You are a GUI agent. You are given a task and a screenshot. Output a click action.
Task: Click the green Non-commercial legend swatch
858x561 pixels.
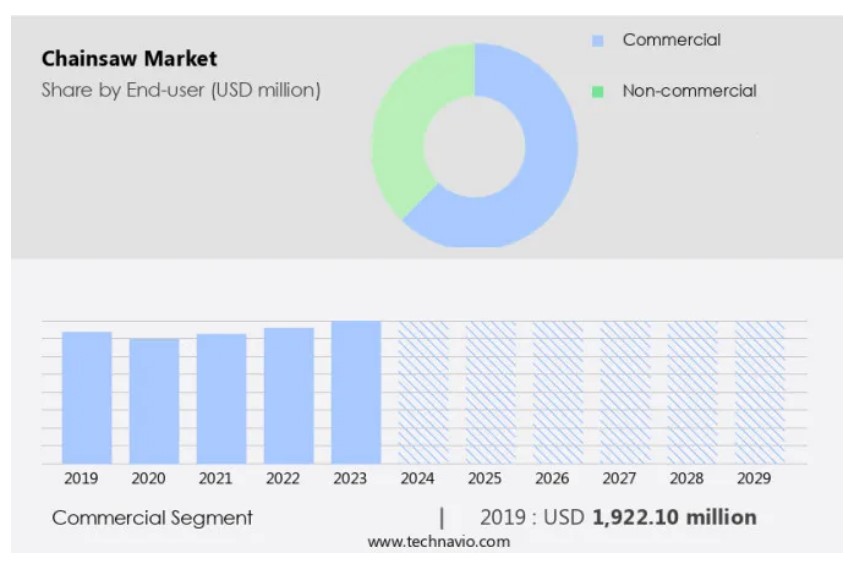[x=598, y=92]
